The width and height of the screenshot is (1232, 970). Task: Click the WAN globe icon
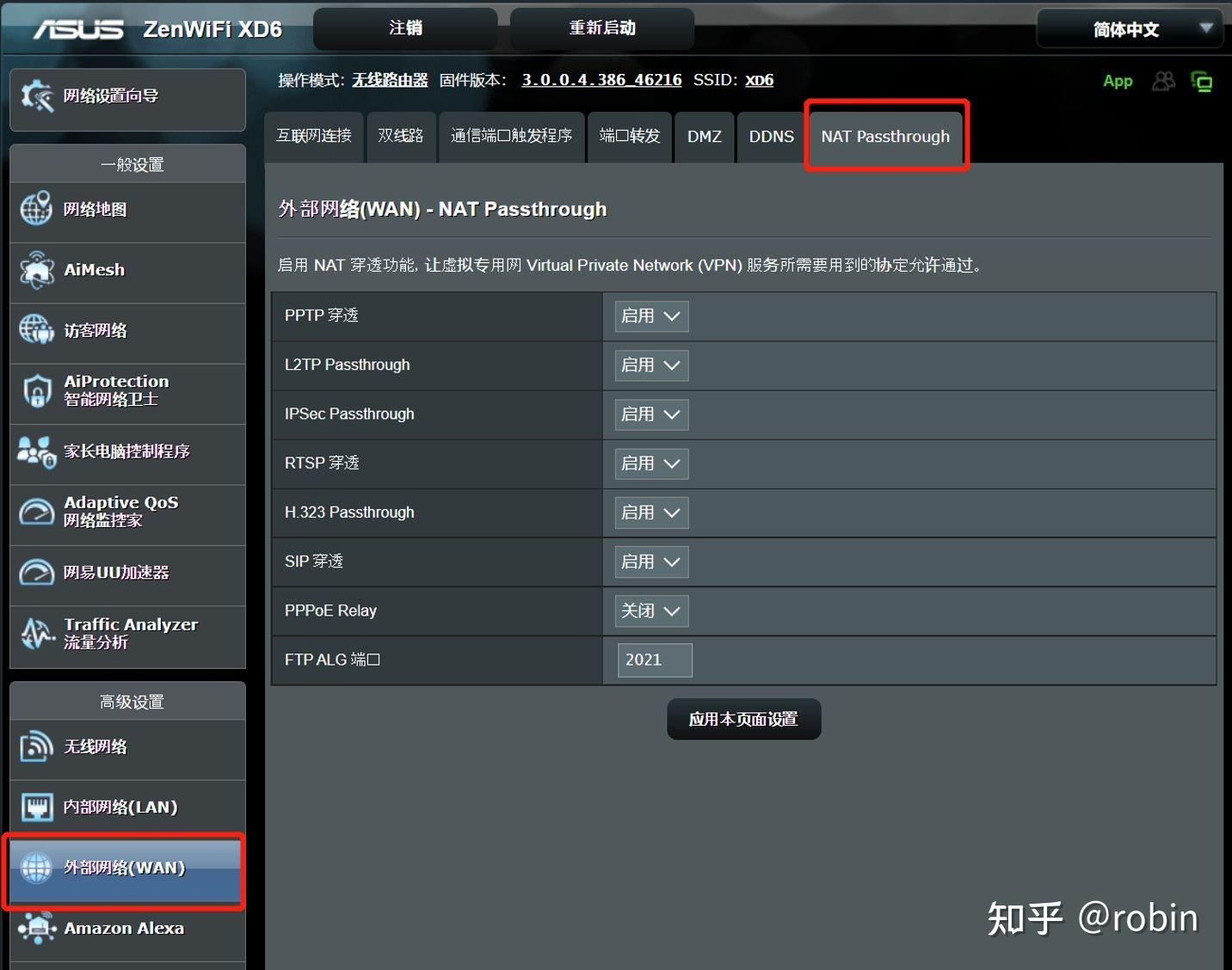pos(36,868)
